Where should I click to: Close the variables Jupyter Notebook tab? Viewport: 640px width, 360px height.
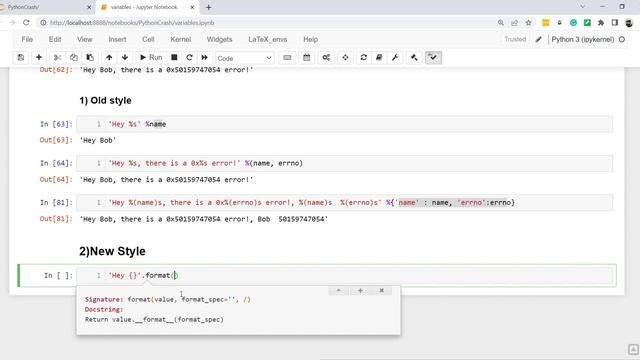pyautogui.click(x=192, y=7)
